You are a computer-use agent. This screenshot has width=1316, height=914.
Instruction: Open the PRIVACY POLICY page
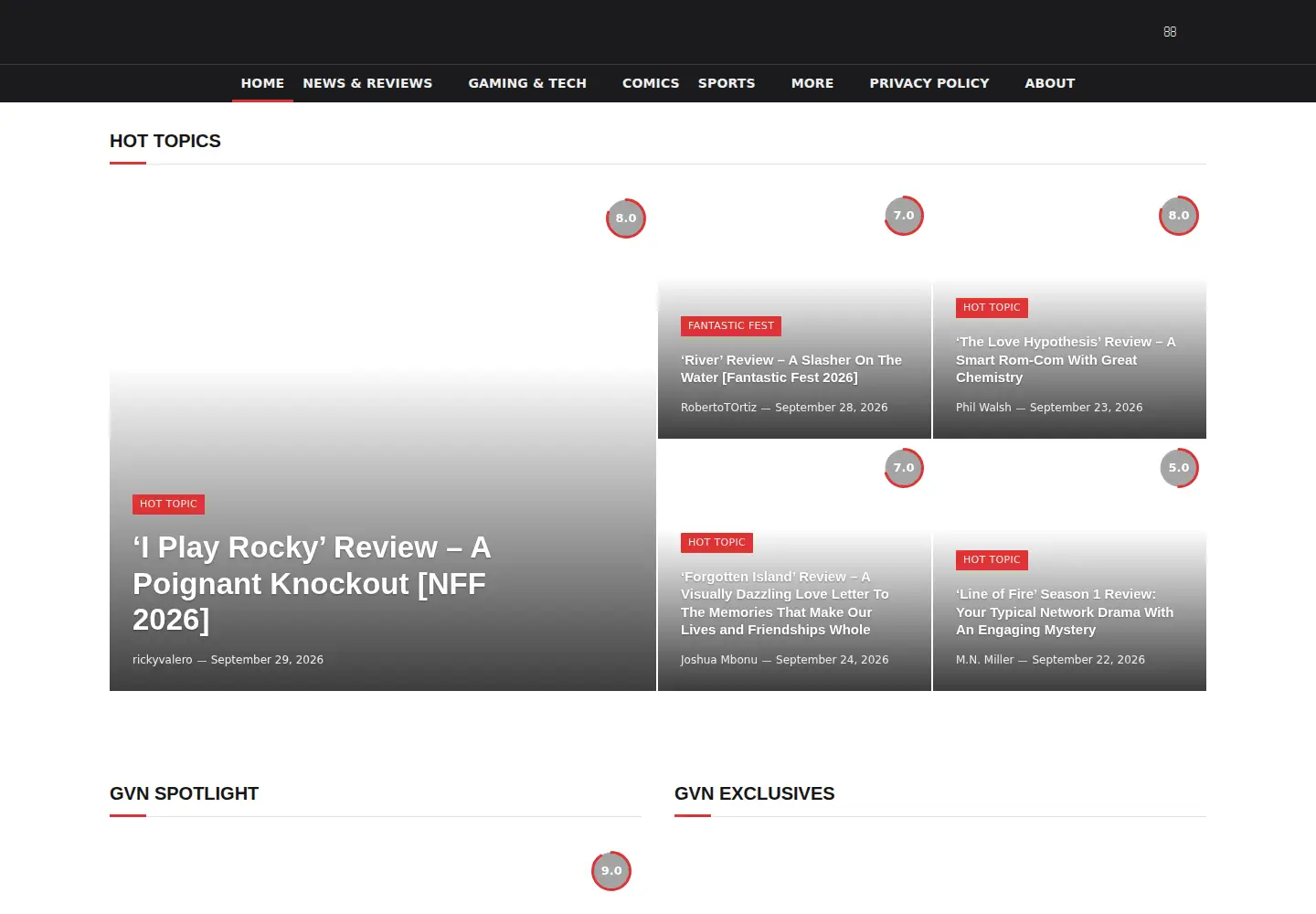click(x=929, y=83)
